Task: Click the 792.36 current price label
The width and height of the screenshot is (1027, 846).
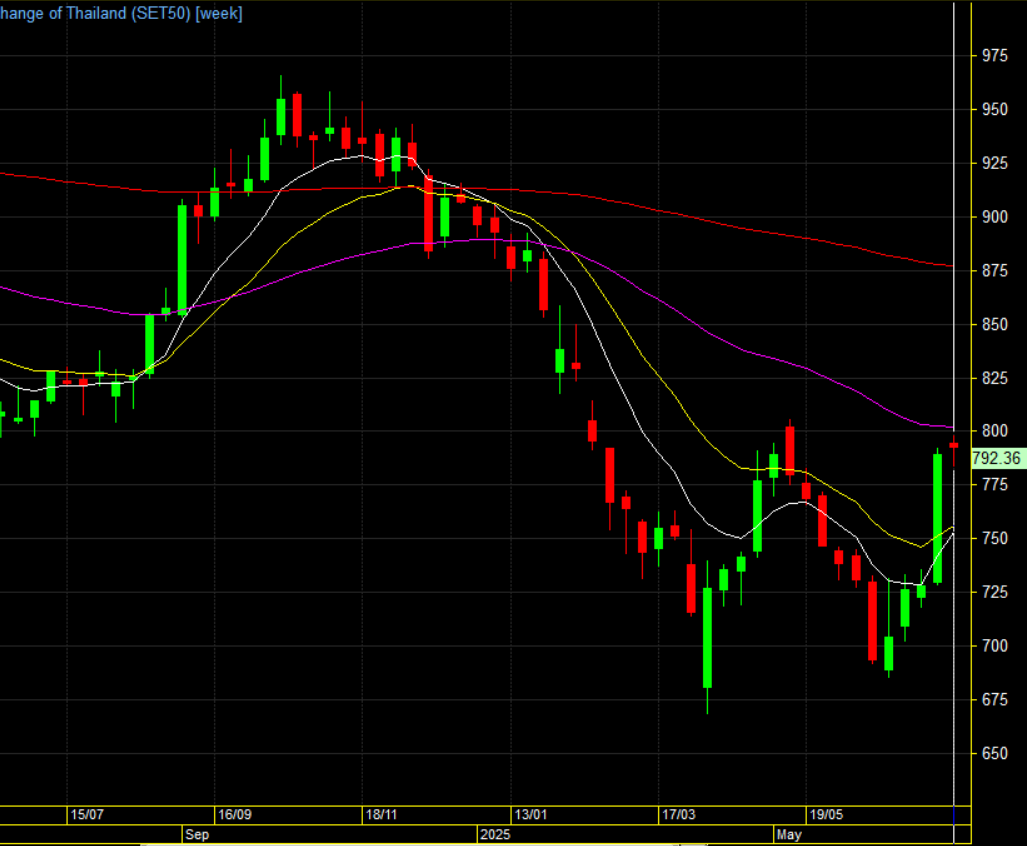Action: (x=997, y=458)
